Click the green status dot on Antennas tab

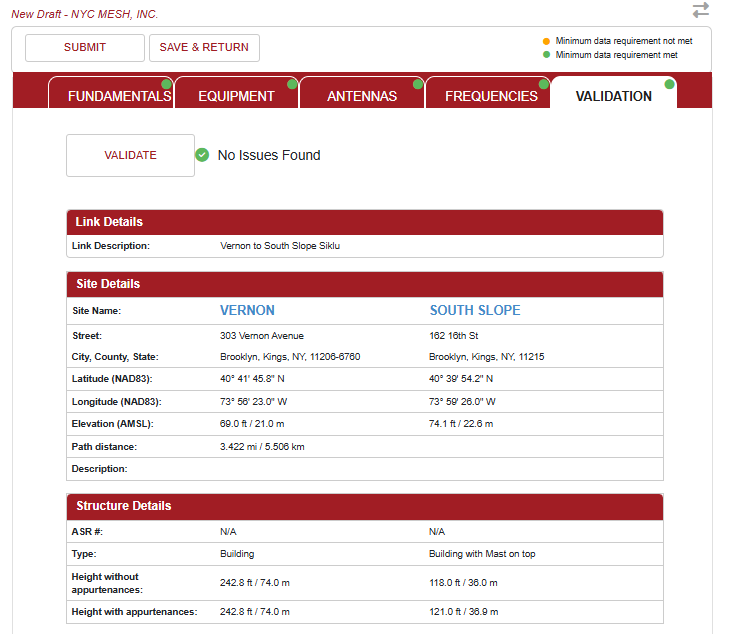tap(419, 83)
